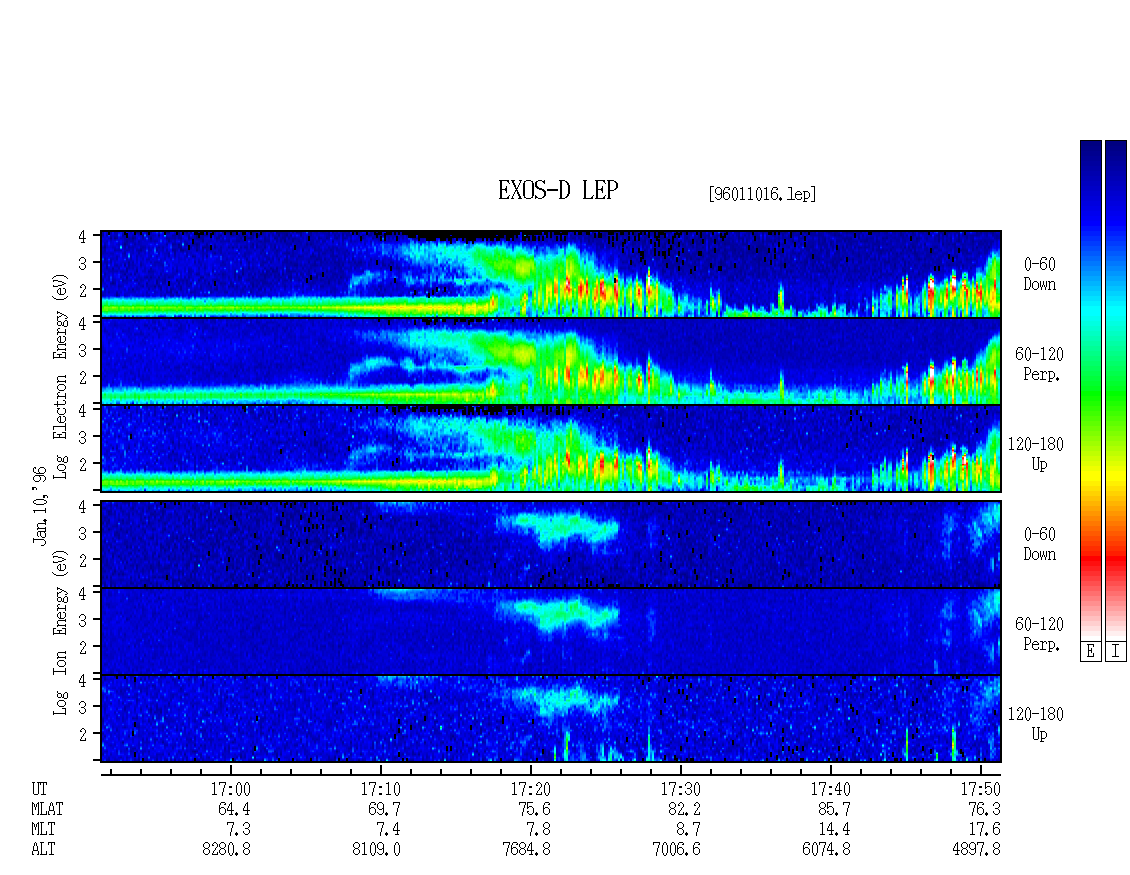Screen dimensions: 1130x875
Task: Select the MLT row header
Action: (43, 830)
